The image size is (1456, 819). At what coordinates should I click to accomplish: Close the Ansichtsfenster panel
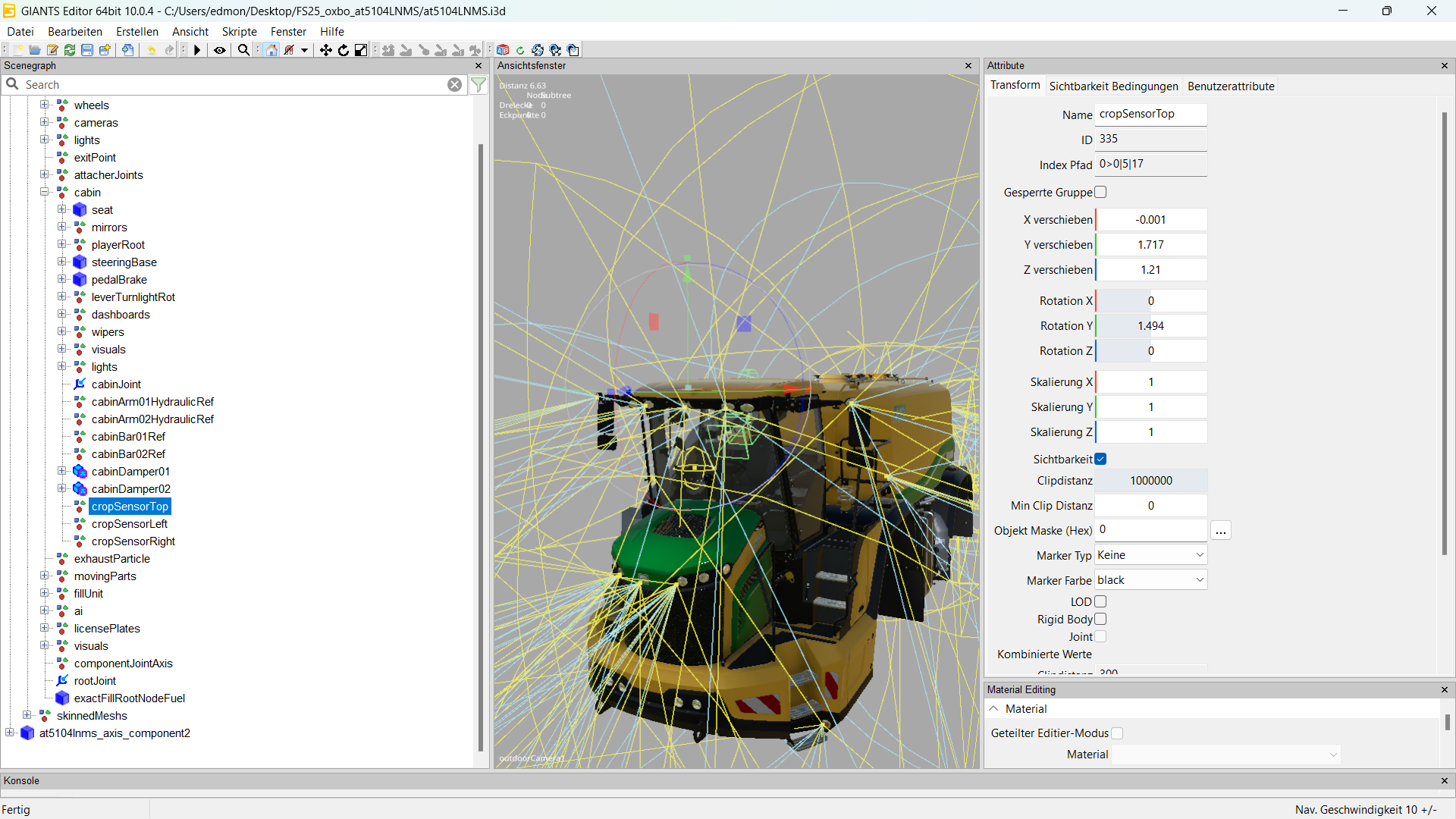point(968,66)
